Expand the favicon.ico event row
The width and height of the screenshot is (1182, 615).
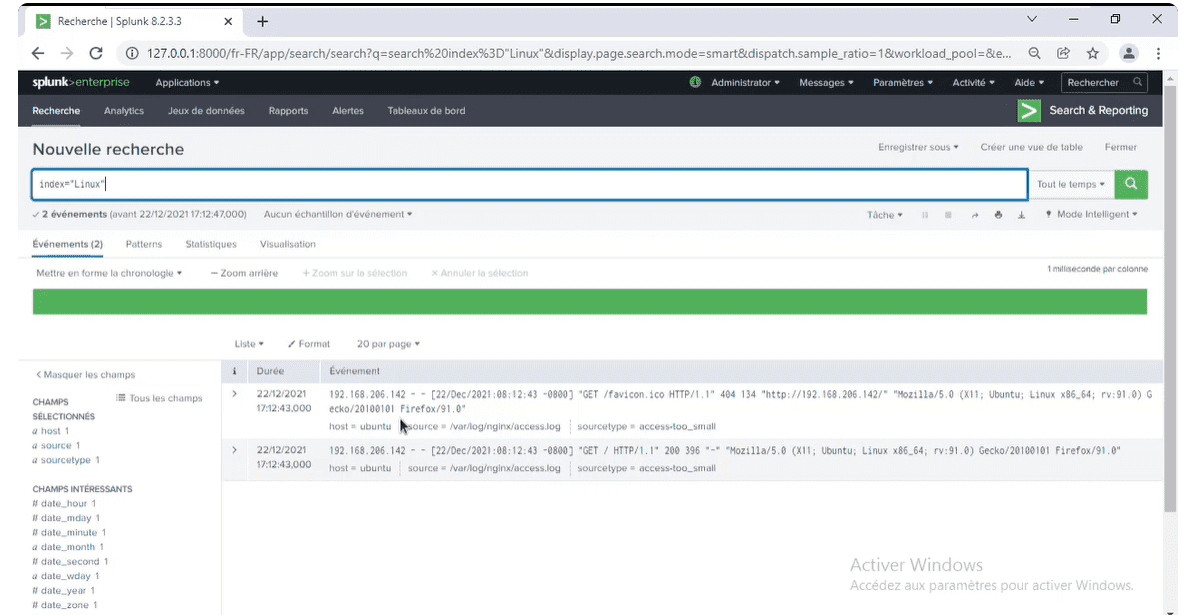coord(234,393)
